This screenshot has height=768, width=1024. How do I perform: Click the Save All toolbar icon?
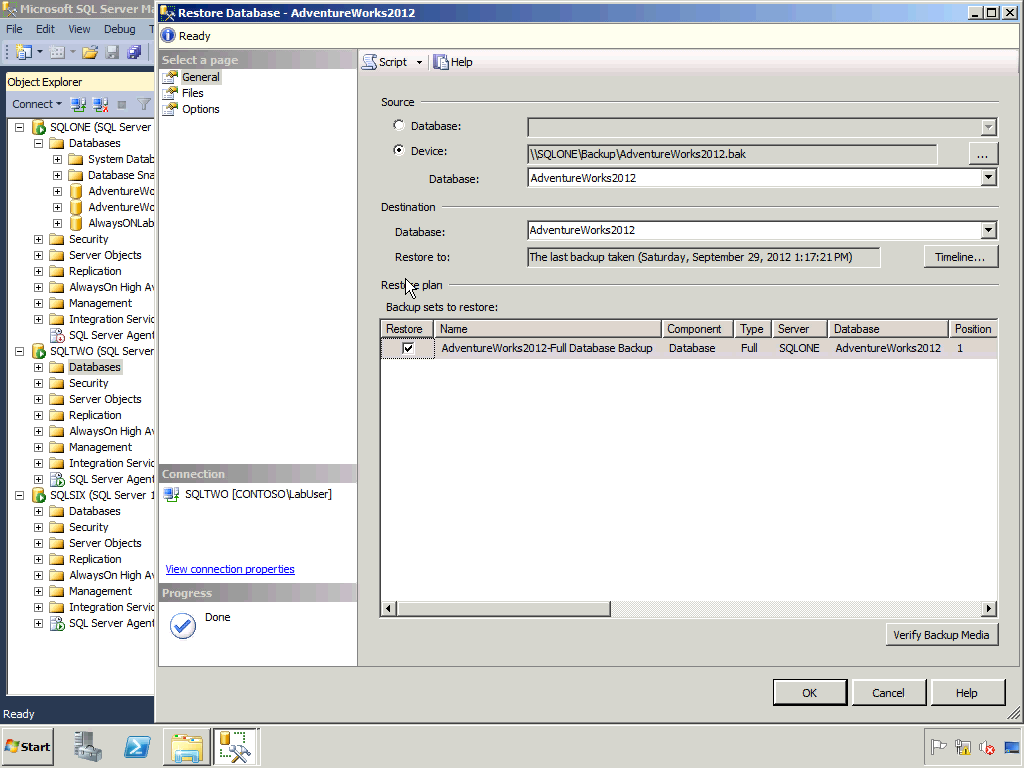[x=134, y=52]
